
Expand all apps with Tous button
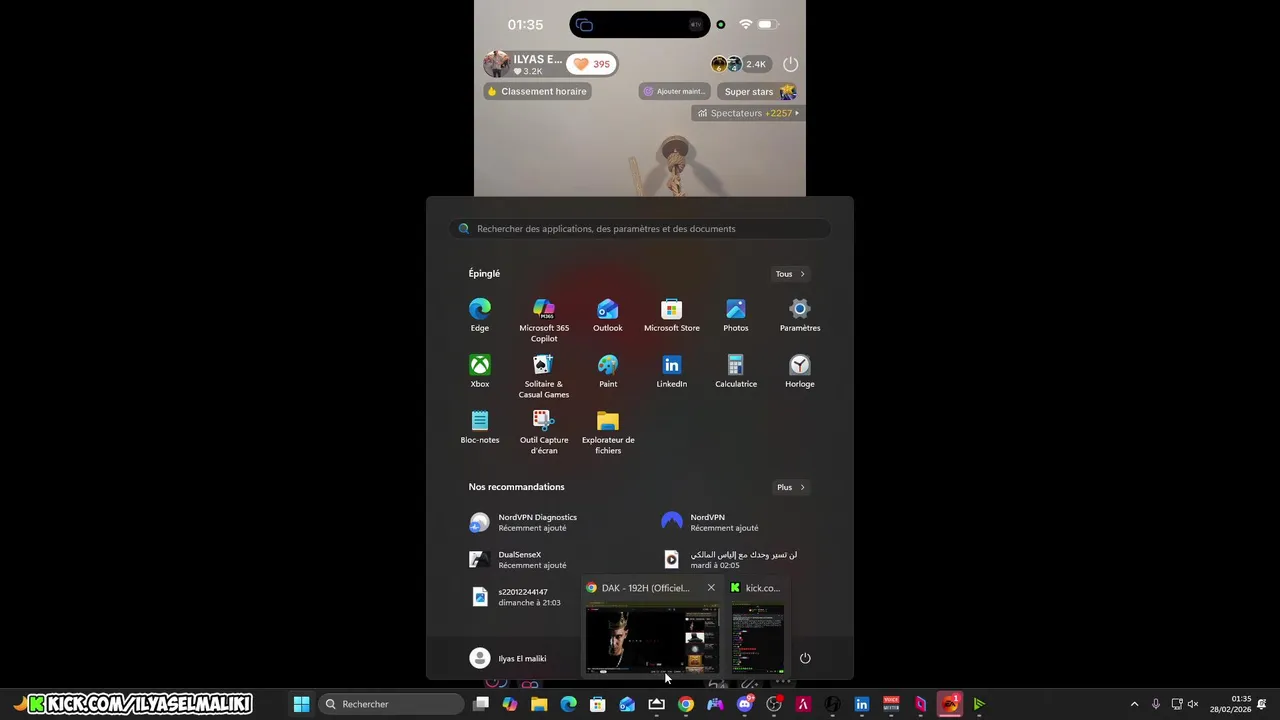coord(790,274)
